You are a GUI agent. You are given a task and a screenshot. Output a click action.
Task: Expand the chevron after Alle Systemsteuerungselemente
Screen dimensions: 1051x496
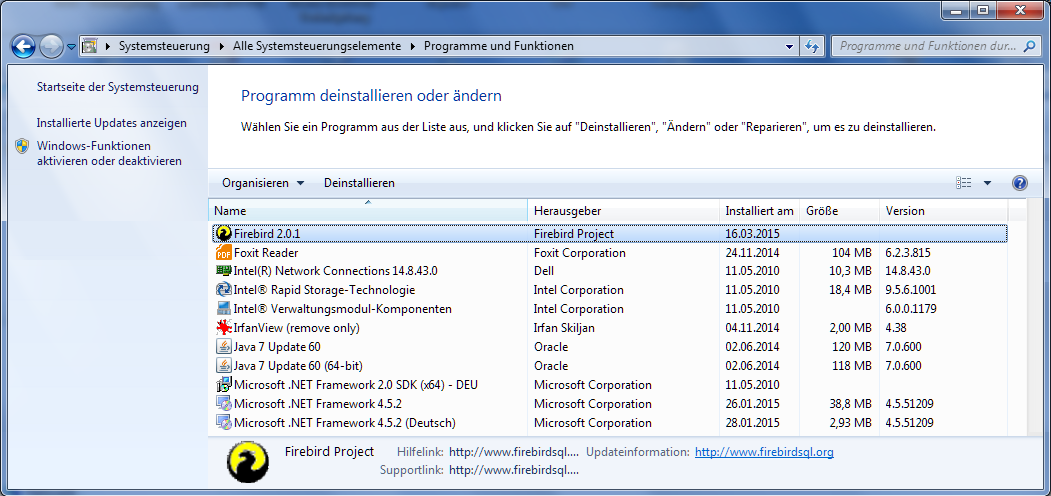(x=414, y=46)
